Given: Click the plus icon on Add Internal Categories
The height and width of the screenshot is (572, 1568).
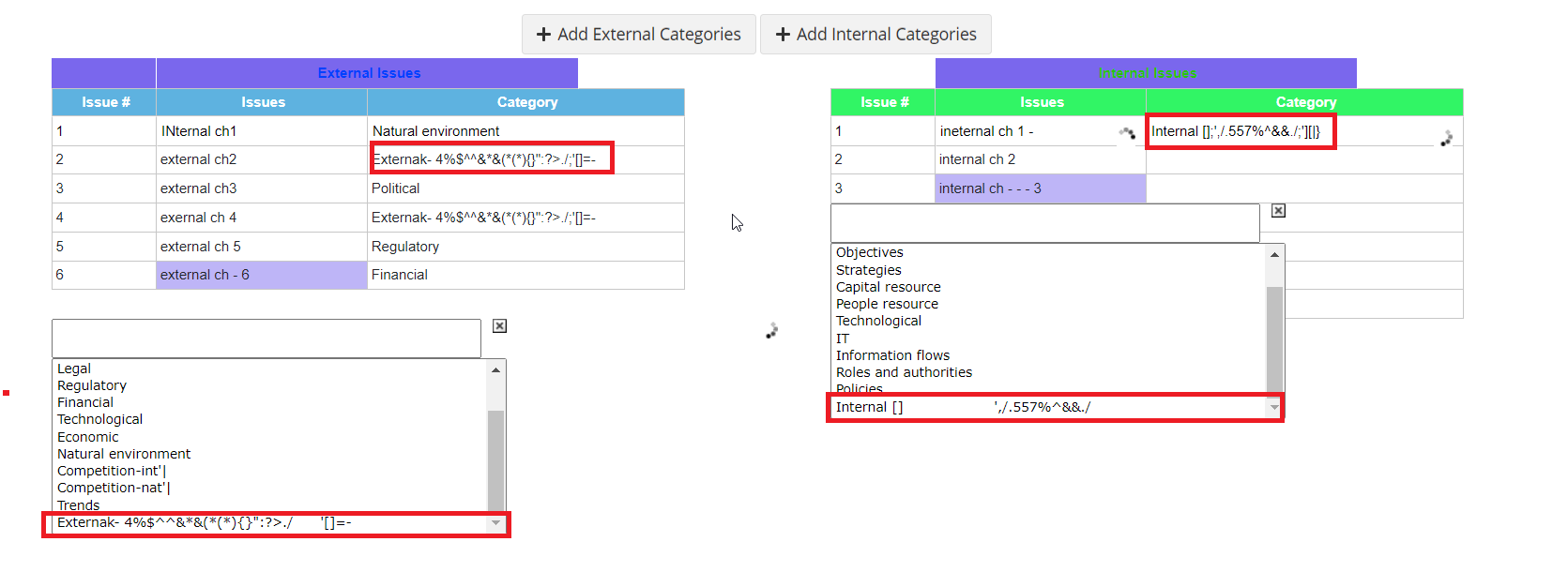Looking at the screenshot, I should tap(783, 35).
